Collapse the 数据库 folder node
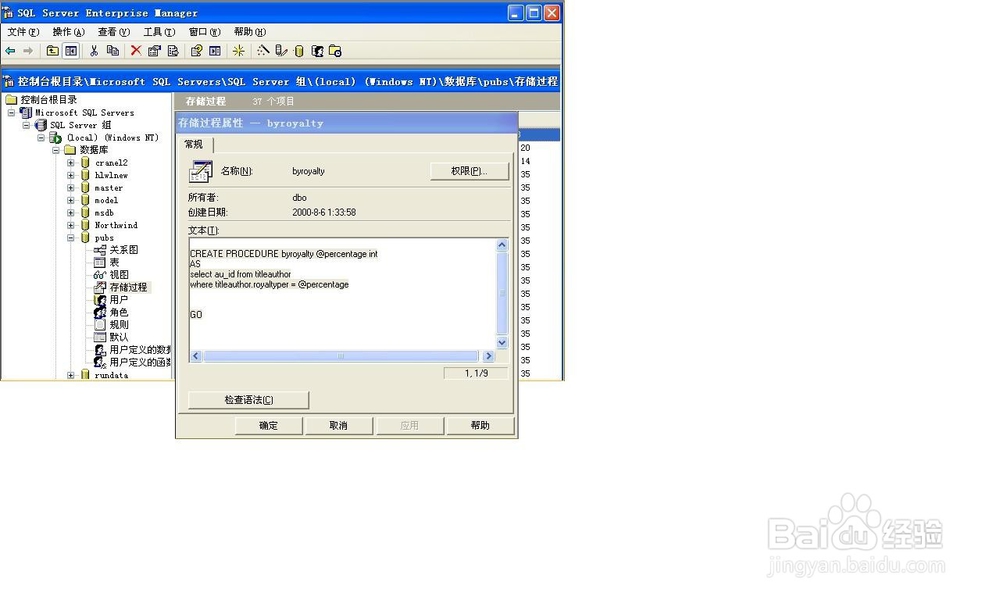 (x=55, y=150)
